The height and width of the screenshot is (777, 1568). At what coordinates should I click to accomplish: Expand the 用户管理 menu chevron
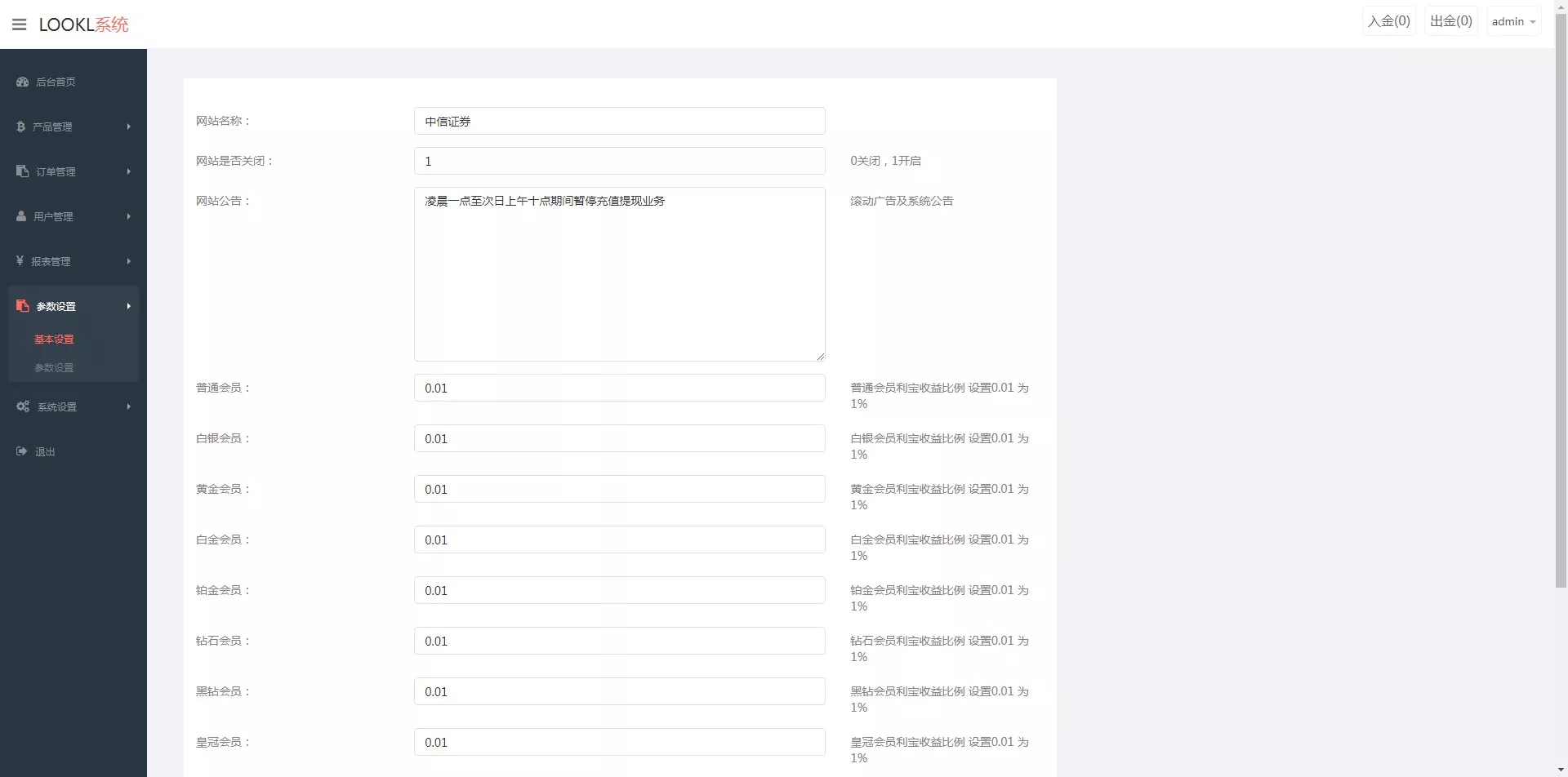click(x=128, y=216)
